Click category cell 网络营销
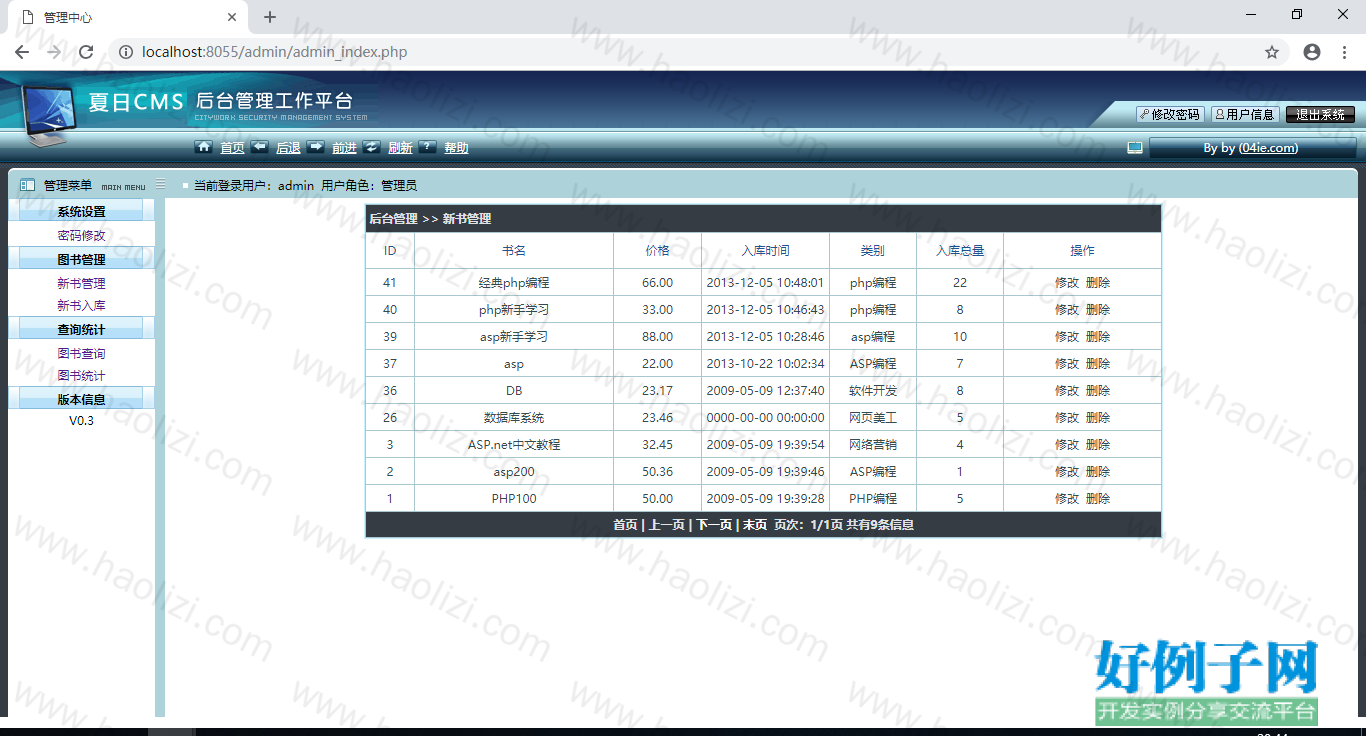Viewport: 1366px width, 736px height. pos(873,445)
